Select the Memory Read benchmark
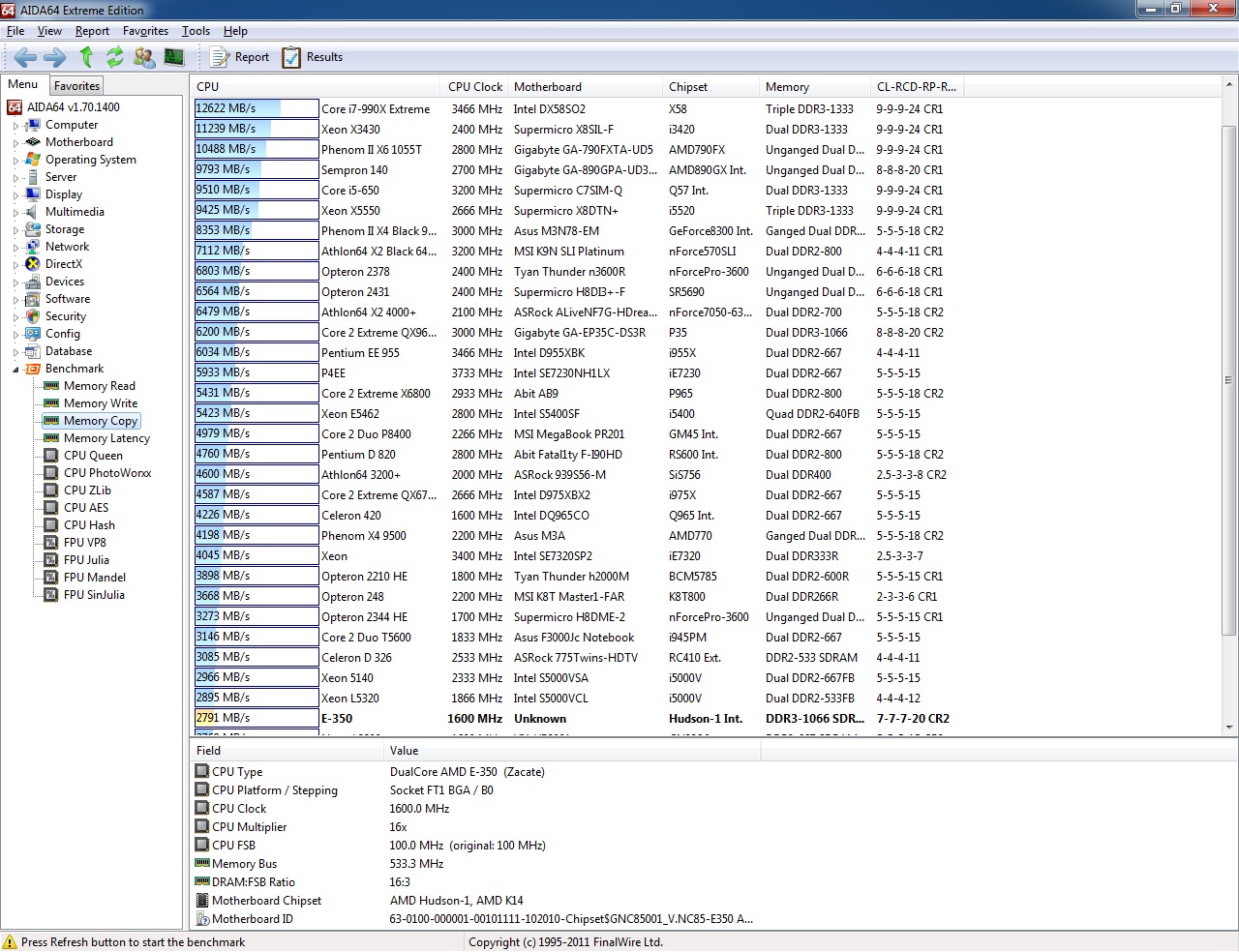1239x952 pixels. pos(100,386)
